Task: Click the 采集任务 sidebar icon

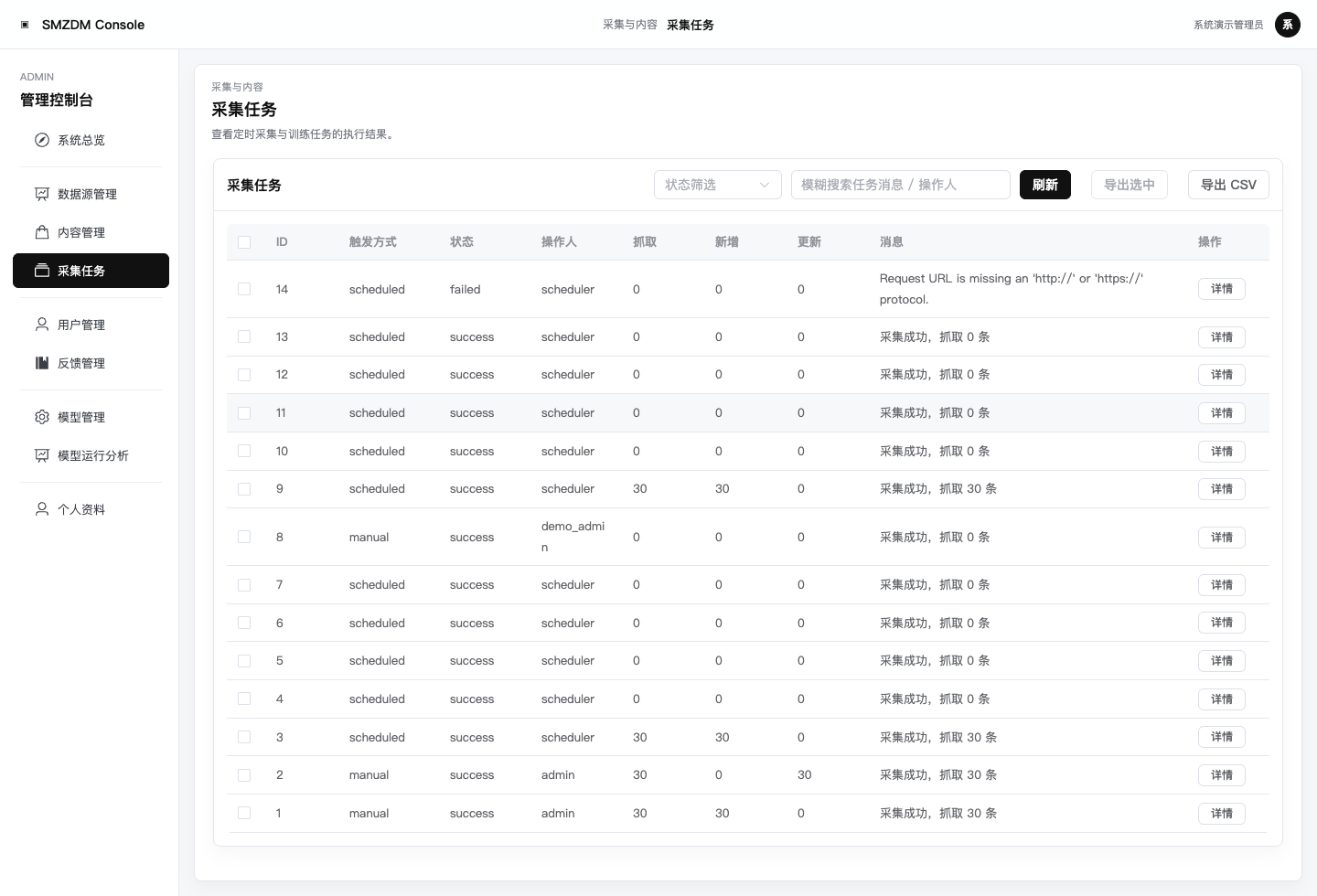Action: click(42, 271)
